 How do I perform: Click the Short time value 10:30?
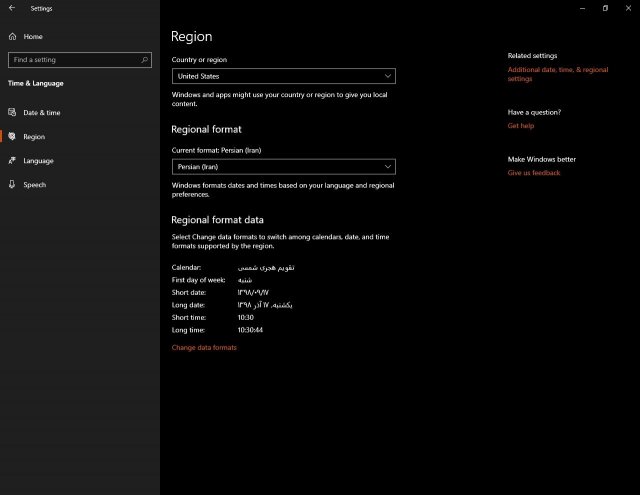pos(246,317)
